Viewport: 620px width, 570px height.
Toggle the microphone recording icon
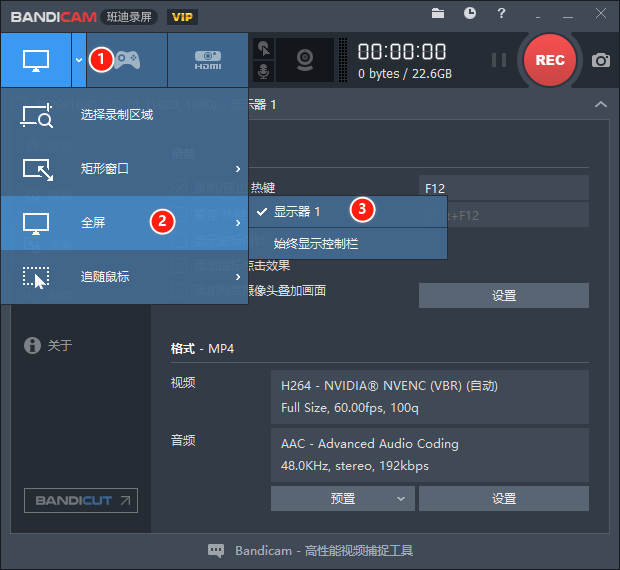(264, 72)
